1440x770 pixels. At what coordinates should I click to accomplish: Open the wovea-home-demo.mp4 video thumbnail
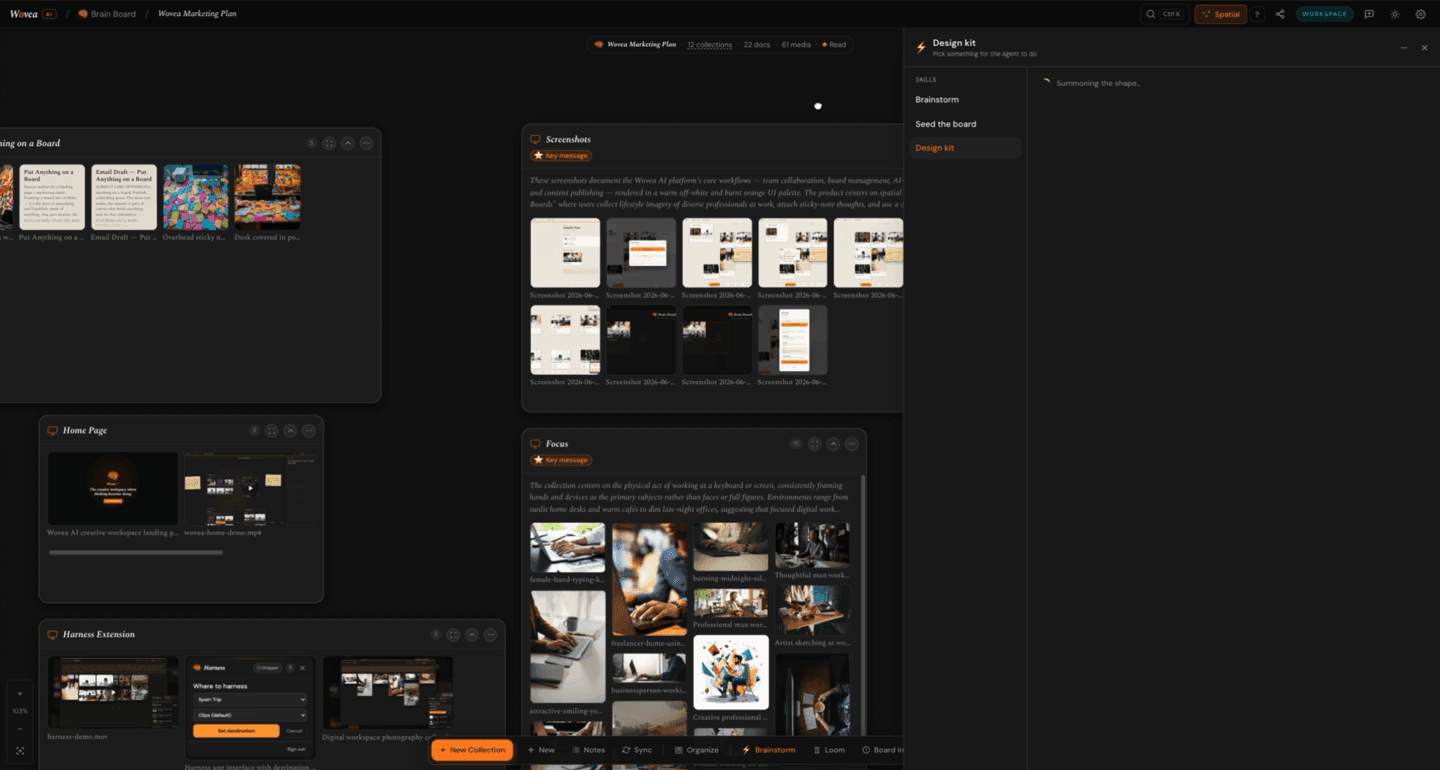(x=250, y=488)
